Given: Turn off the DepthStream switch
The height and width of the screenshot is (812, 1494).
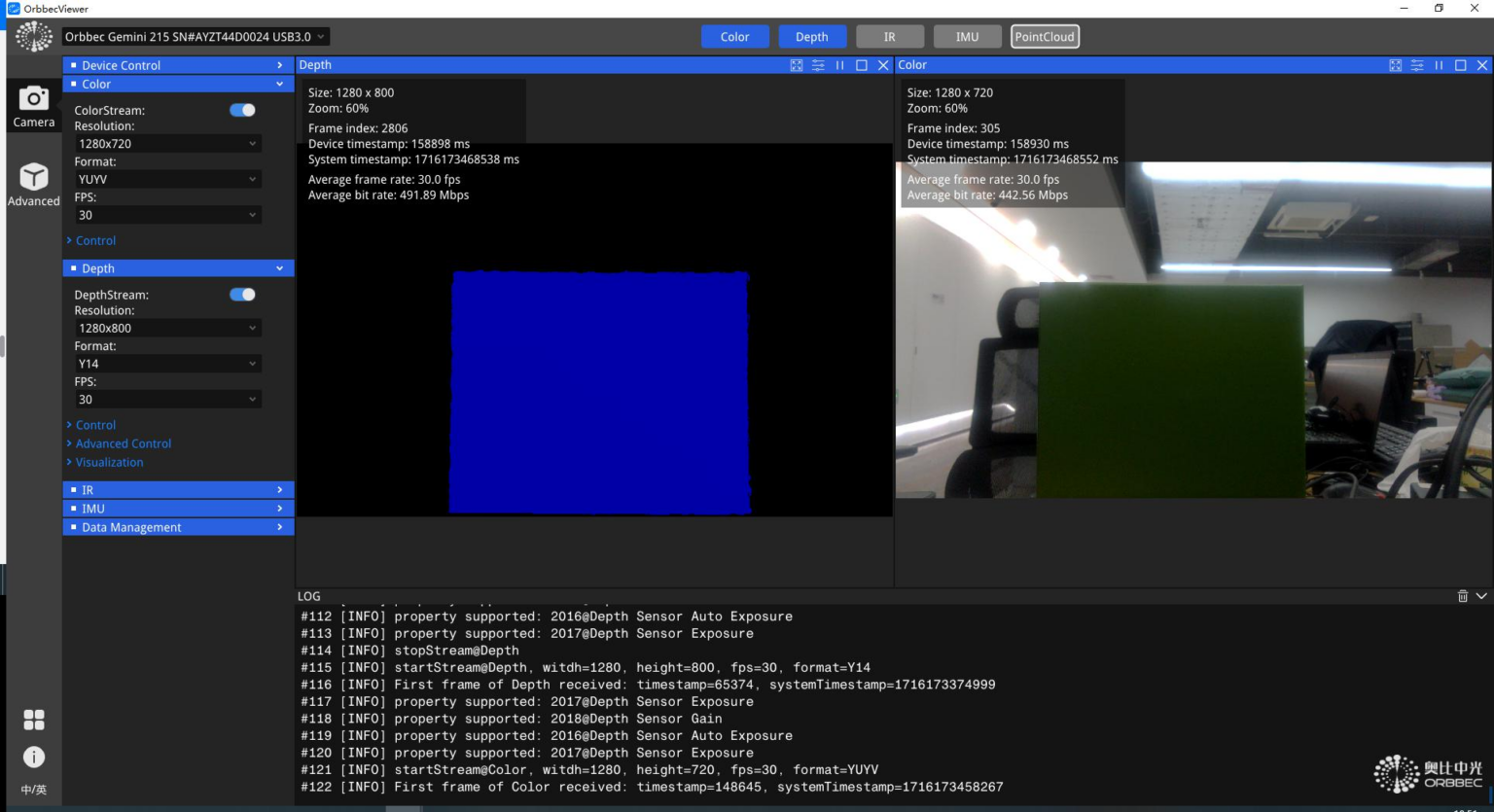Looking at the screenshot, I should tap(241, 294).
